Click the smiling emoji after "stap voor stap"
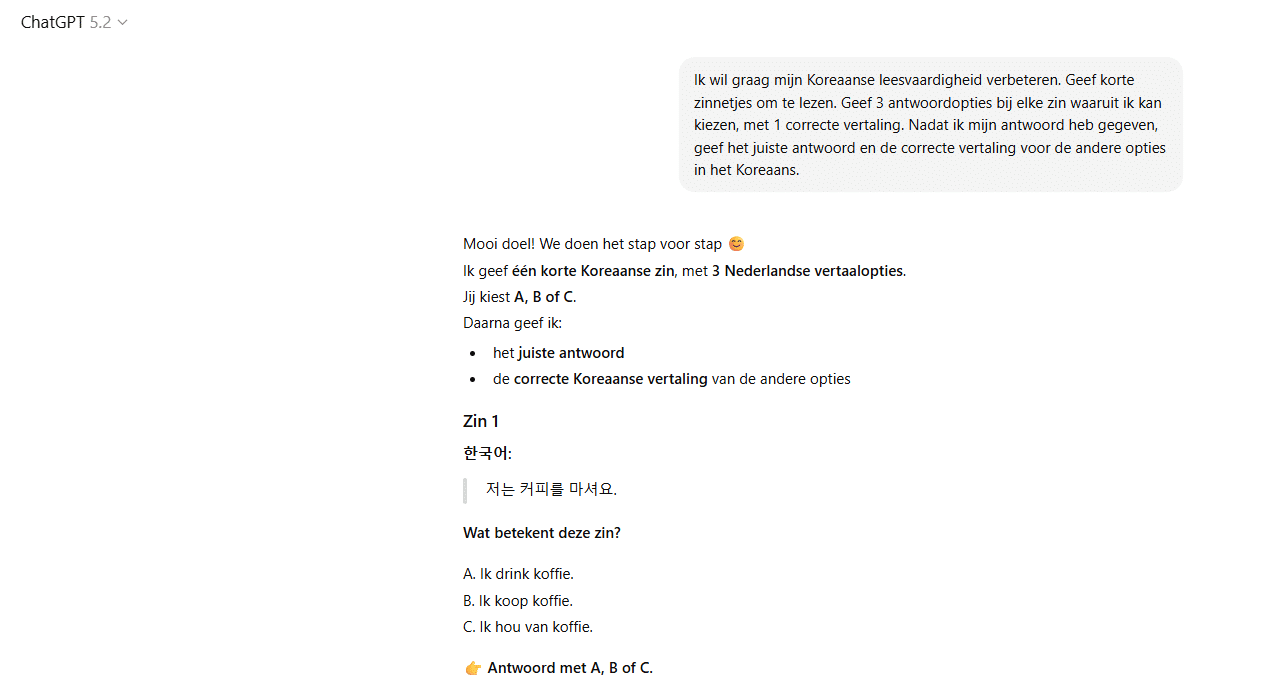The image size is (1272, 693). coord(736,243)
